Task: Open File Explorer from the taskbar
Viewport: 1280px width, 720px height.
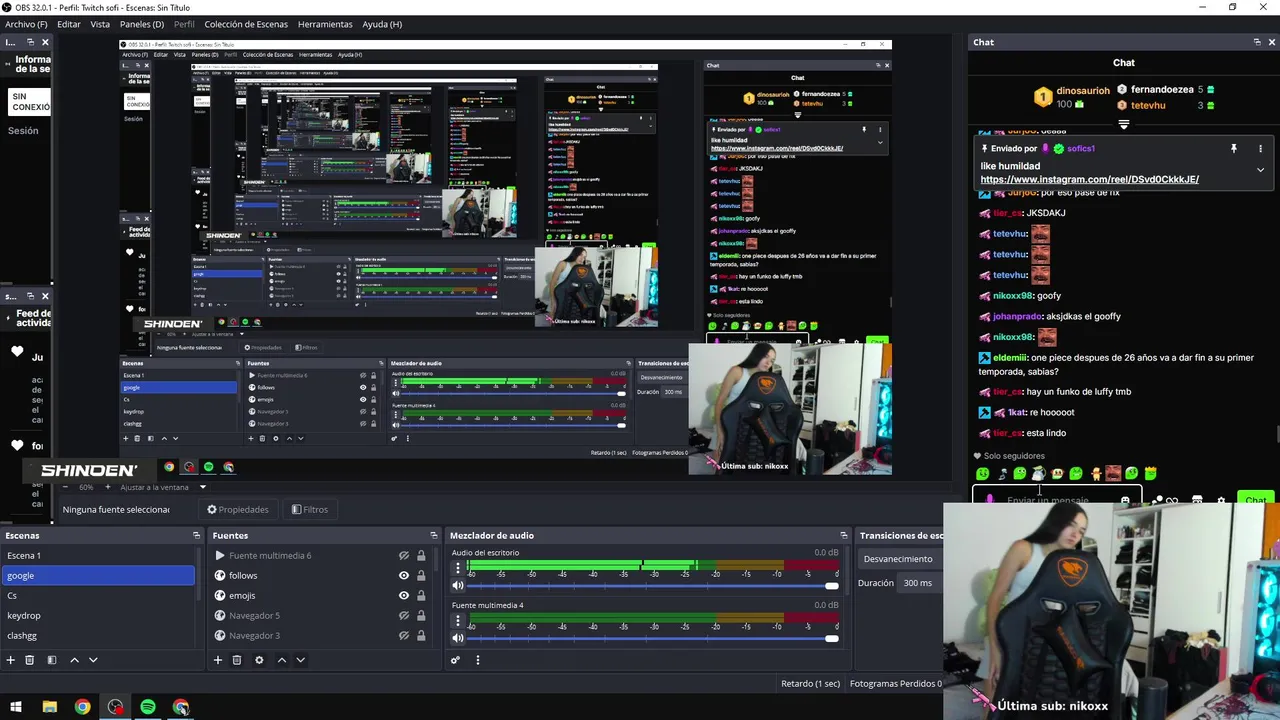Action: pyautogui.click(x=49, y=707)
